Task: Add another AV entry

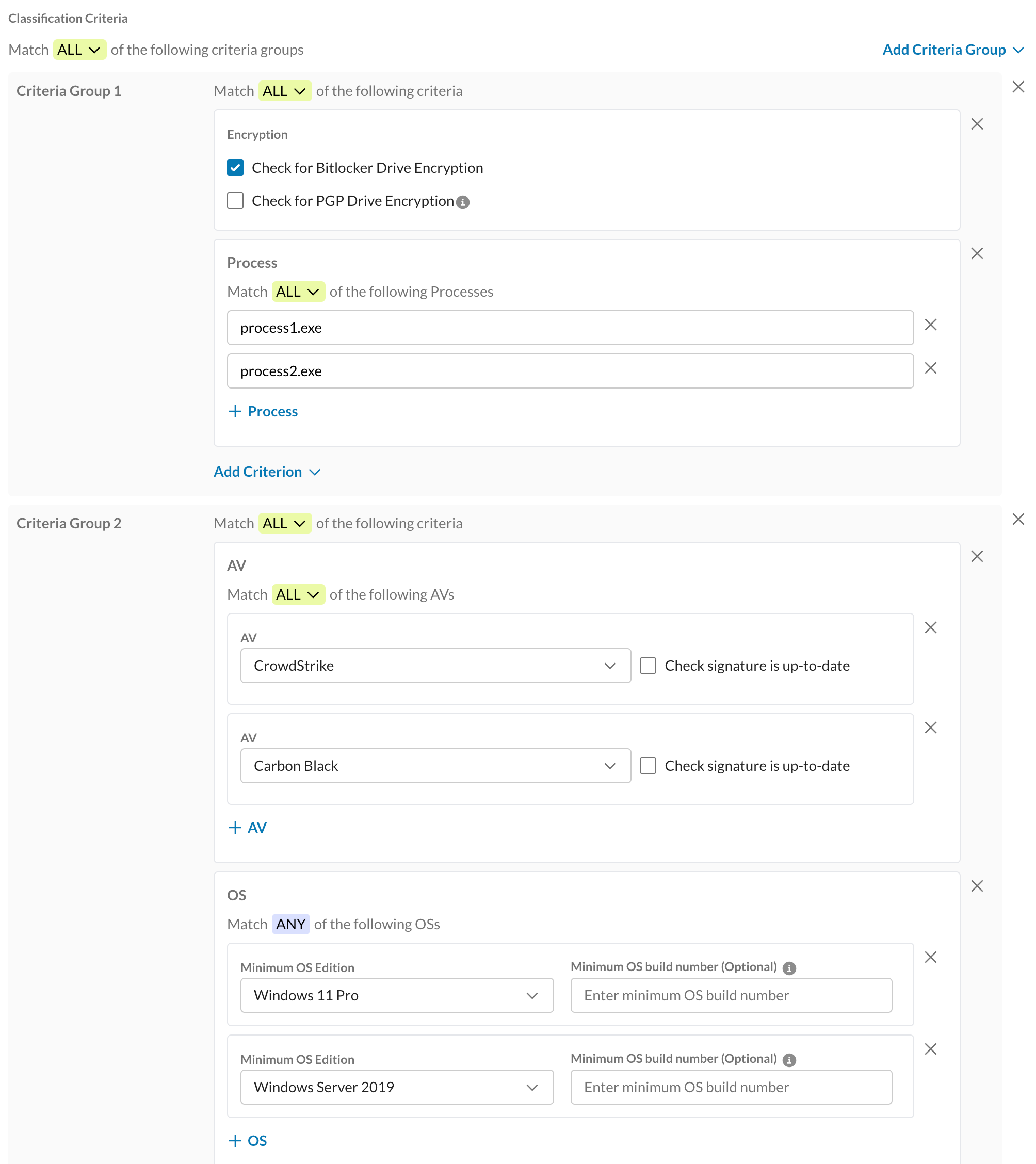Action: pyautogui.click(x=247, y=827)
